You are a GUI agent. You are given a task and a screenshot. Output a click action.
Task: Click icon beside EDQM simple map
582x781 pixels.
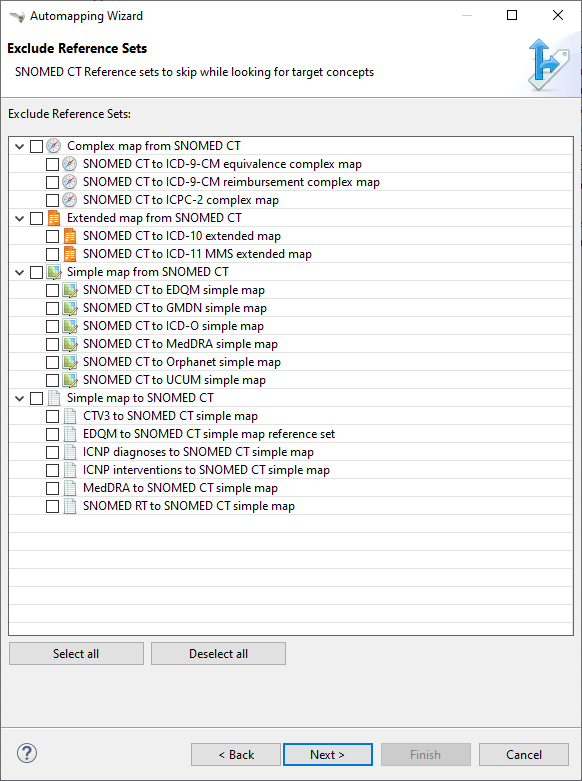click(70, 290)
